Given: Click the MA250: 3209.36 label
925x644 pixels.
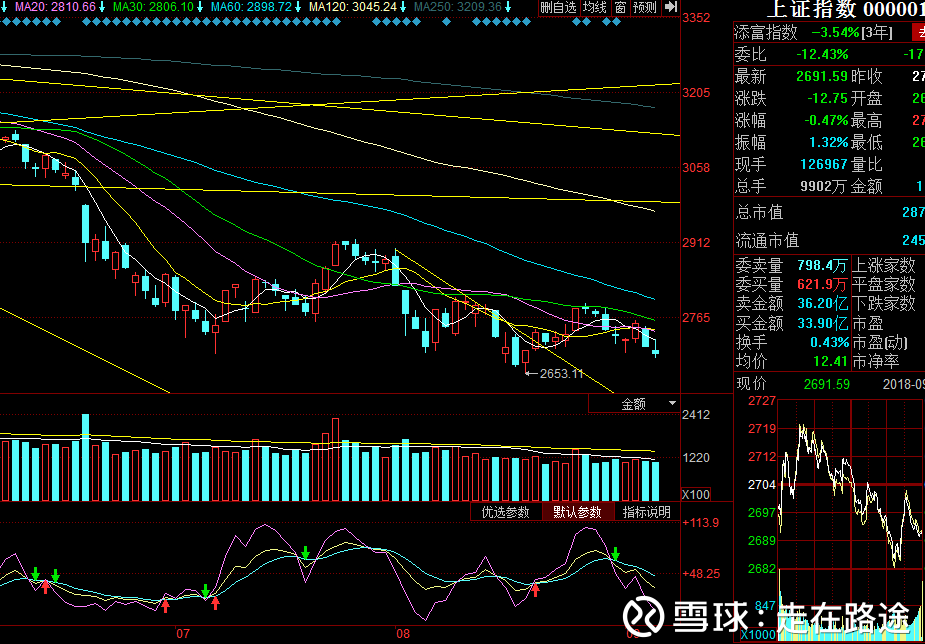Looking at the screenshot, I should point(458,7).
